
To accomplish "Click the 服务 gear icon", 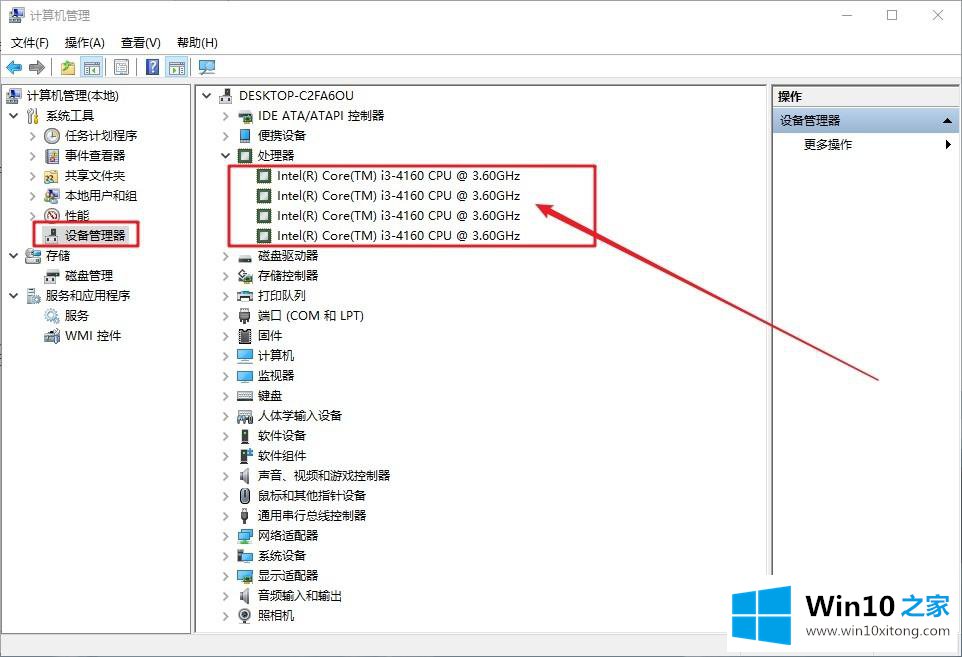I will pyautogui.click(x=52, y=316).
